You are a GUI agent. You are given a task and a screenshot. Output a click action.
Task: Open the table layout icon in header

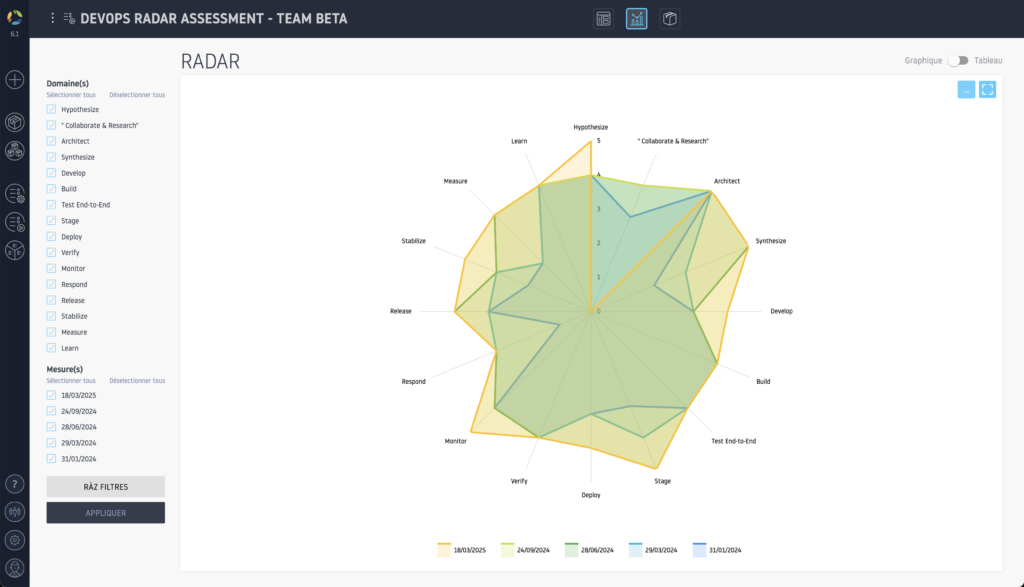[603, 18]
